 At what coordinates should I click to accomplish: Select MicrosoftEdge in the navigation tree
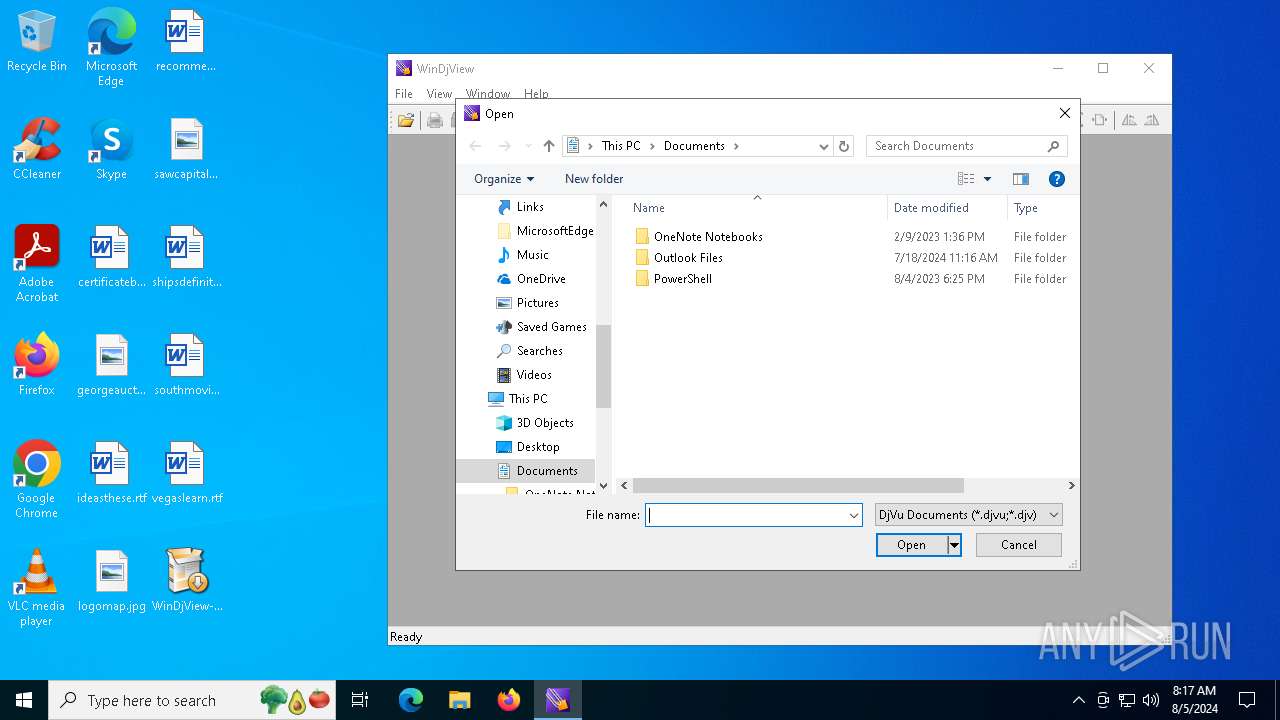545,231
